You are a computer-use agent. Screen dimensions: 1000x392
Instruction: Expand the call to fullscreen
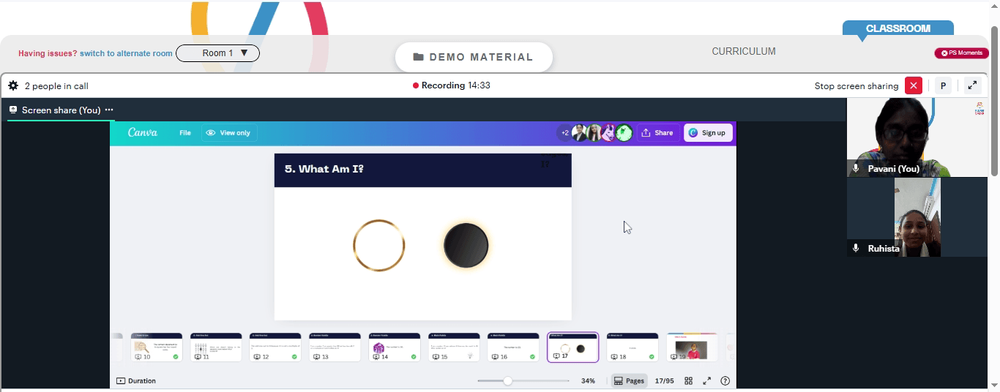tap(972, 85)
